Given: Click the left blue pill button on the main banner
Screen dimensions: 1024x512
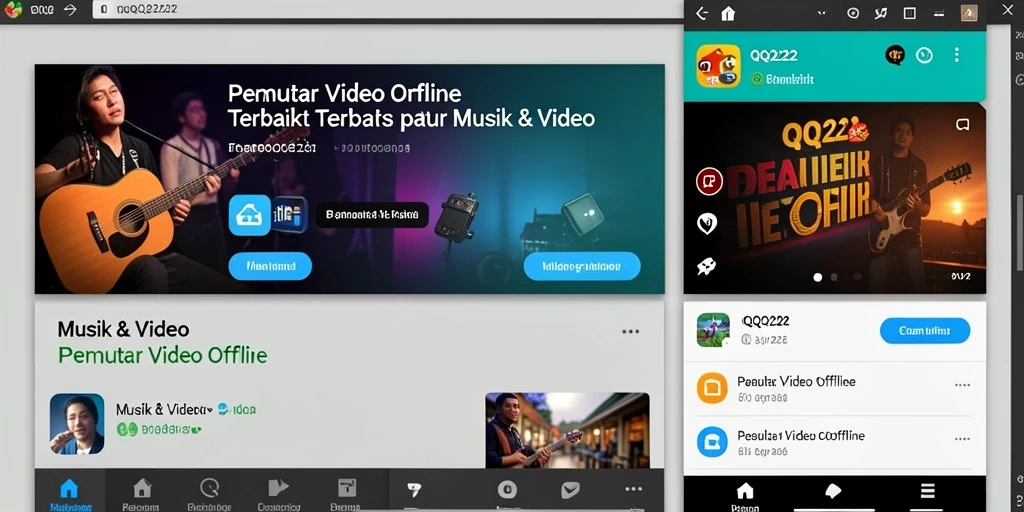Looking at the screenshot, I should point(270,266).
